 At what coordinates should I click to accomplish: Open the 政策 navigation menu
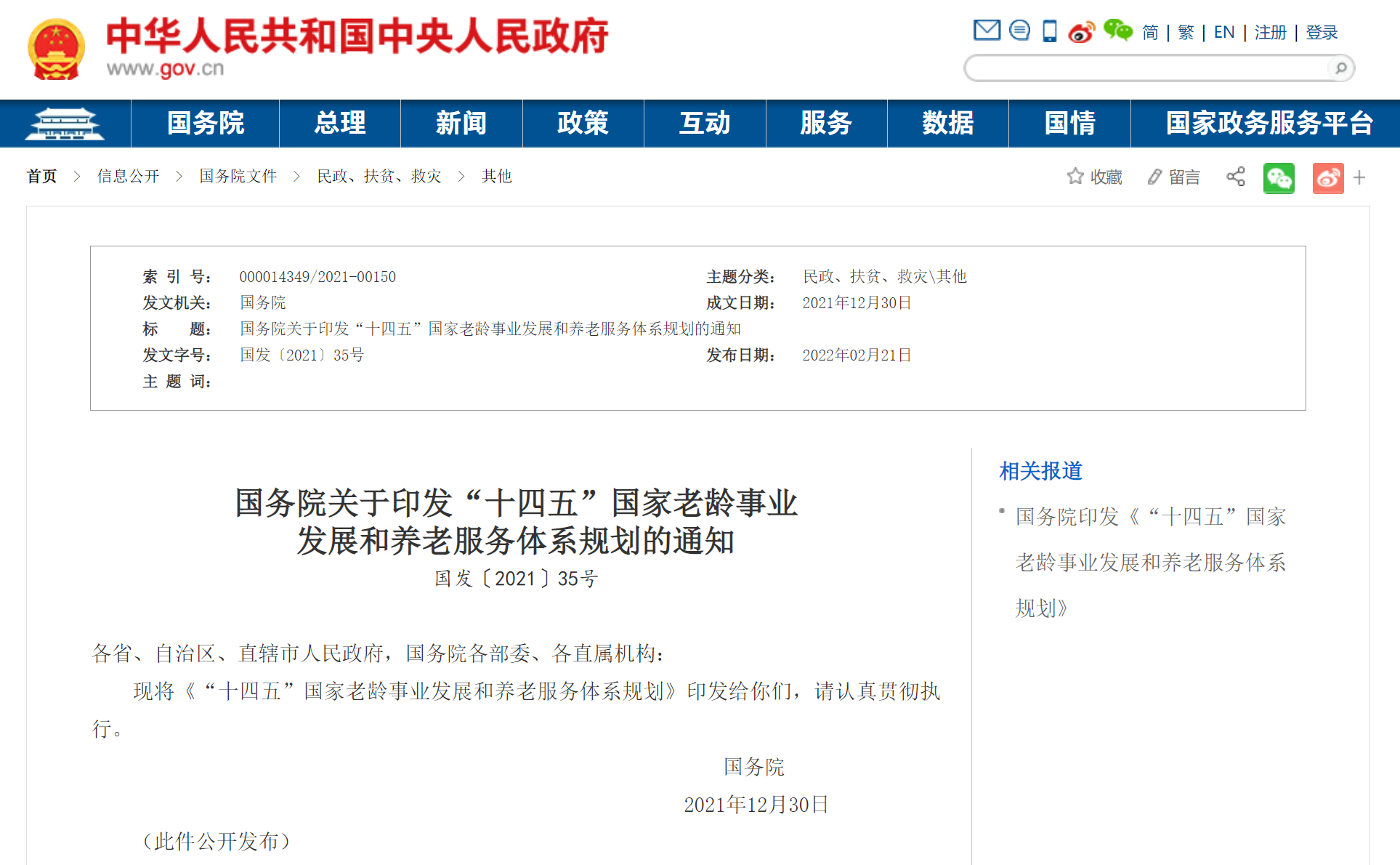tap(583, 124)
